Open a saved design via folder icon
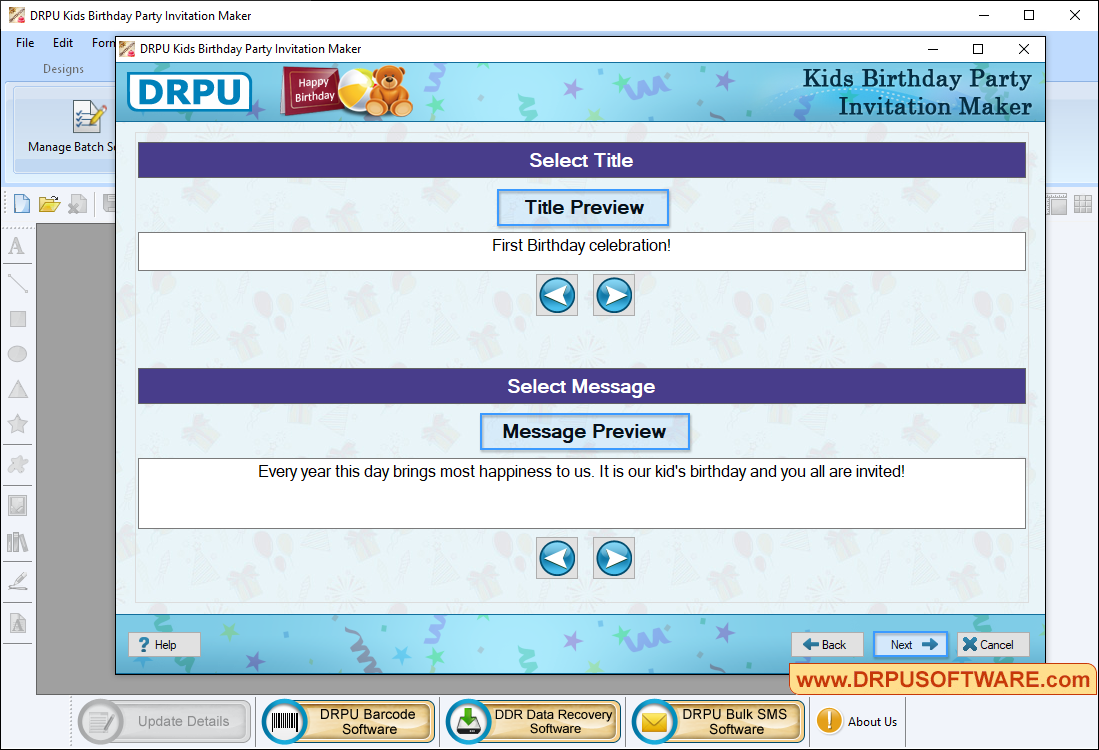This screenshot has height=750, width=1099. (x=49, y=203)
